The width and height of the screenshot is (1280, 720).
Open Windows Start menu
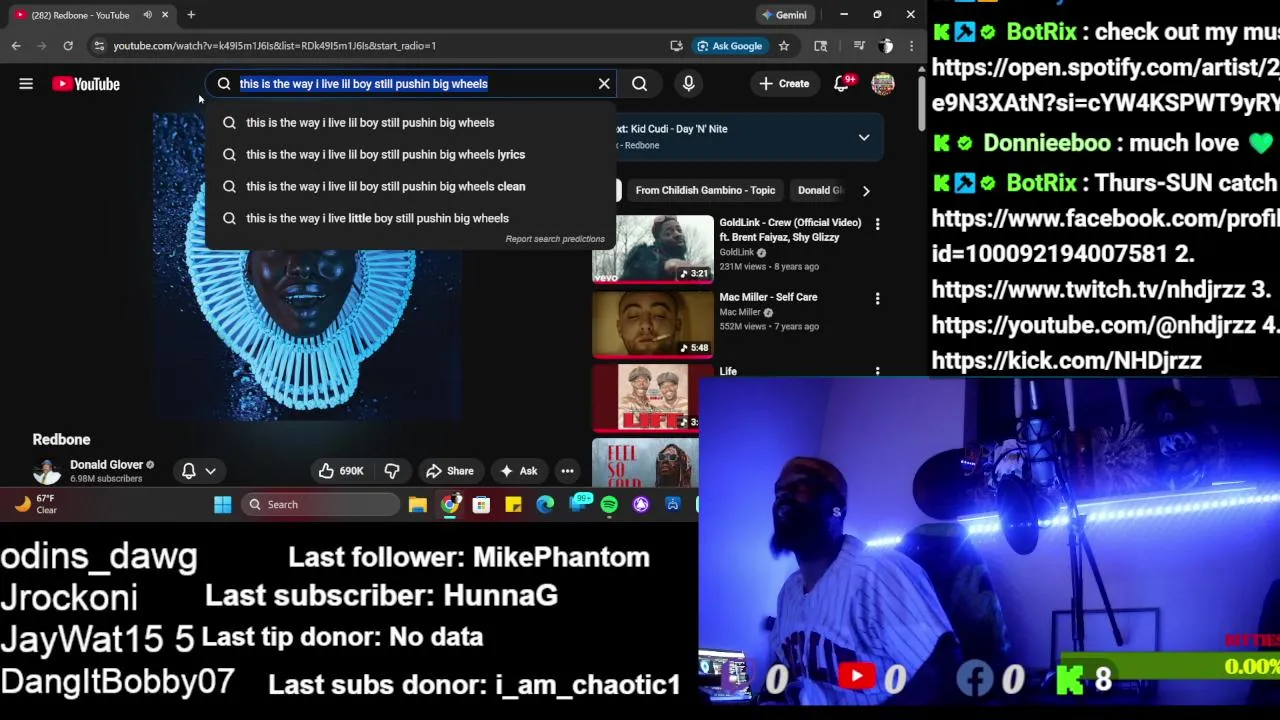223,505
